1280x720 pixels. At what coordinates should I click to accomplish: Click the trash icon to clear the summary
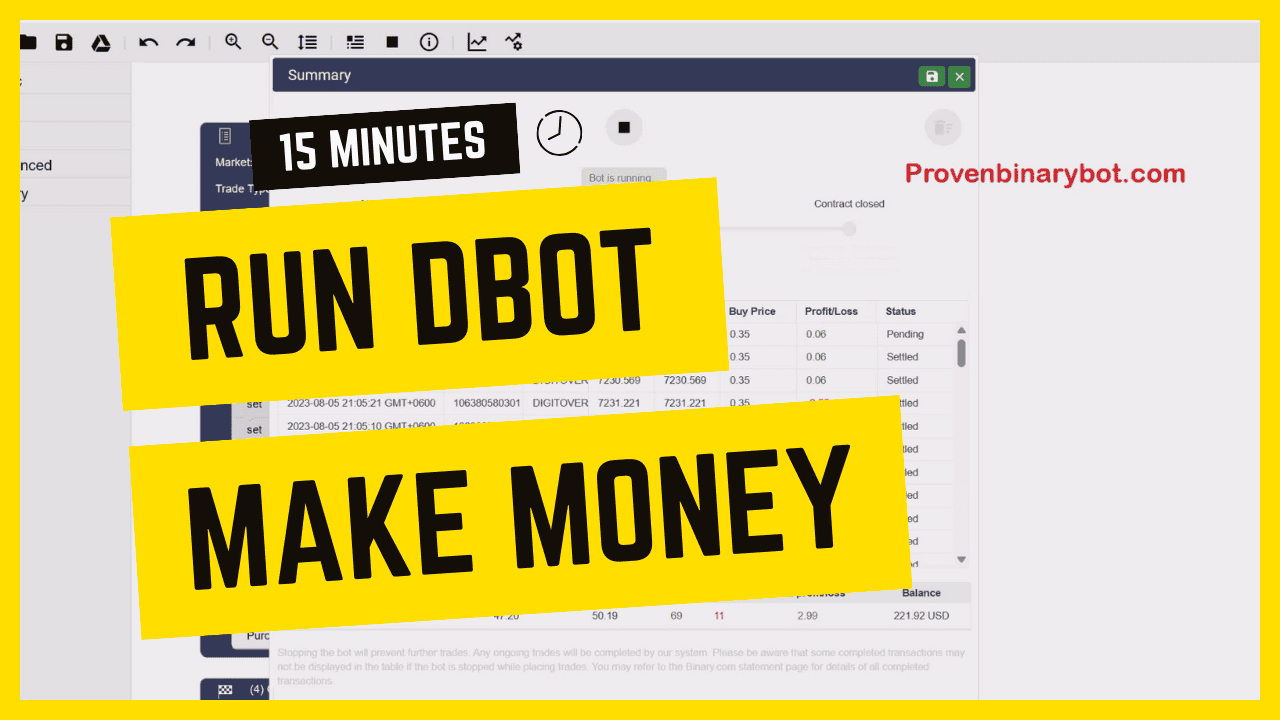(x=942, y=127)
